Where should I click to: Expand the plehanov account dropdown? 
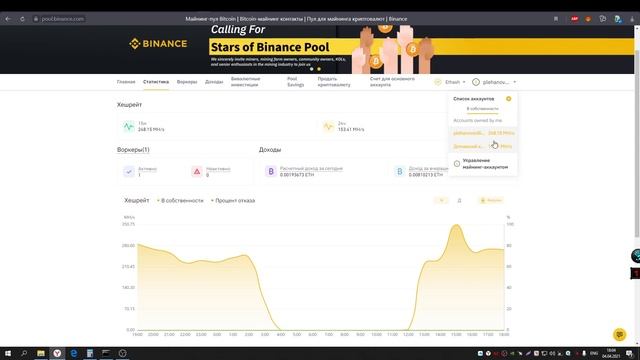[x=499, y=82]
